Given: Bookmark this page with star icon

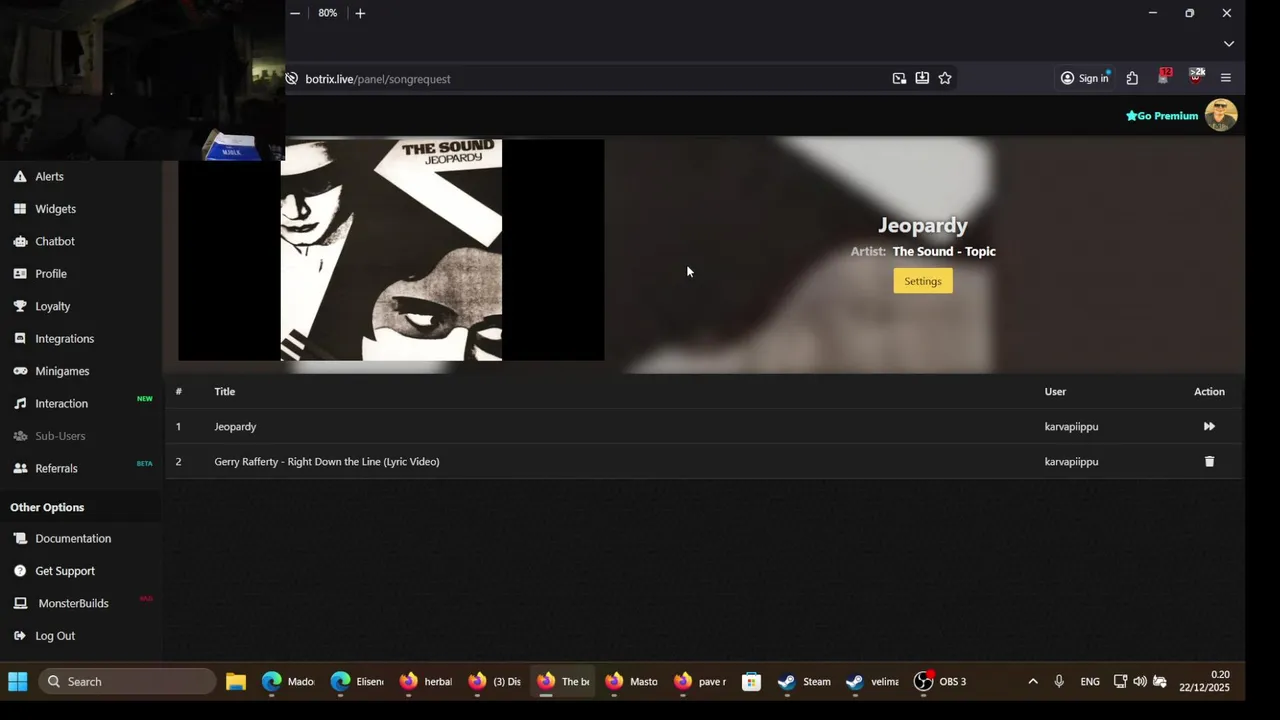Looking at the screenshot, I should pos(945,78).
